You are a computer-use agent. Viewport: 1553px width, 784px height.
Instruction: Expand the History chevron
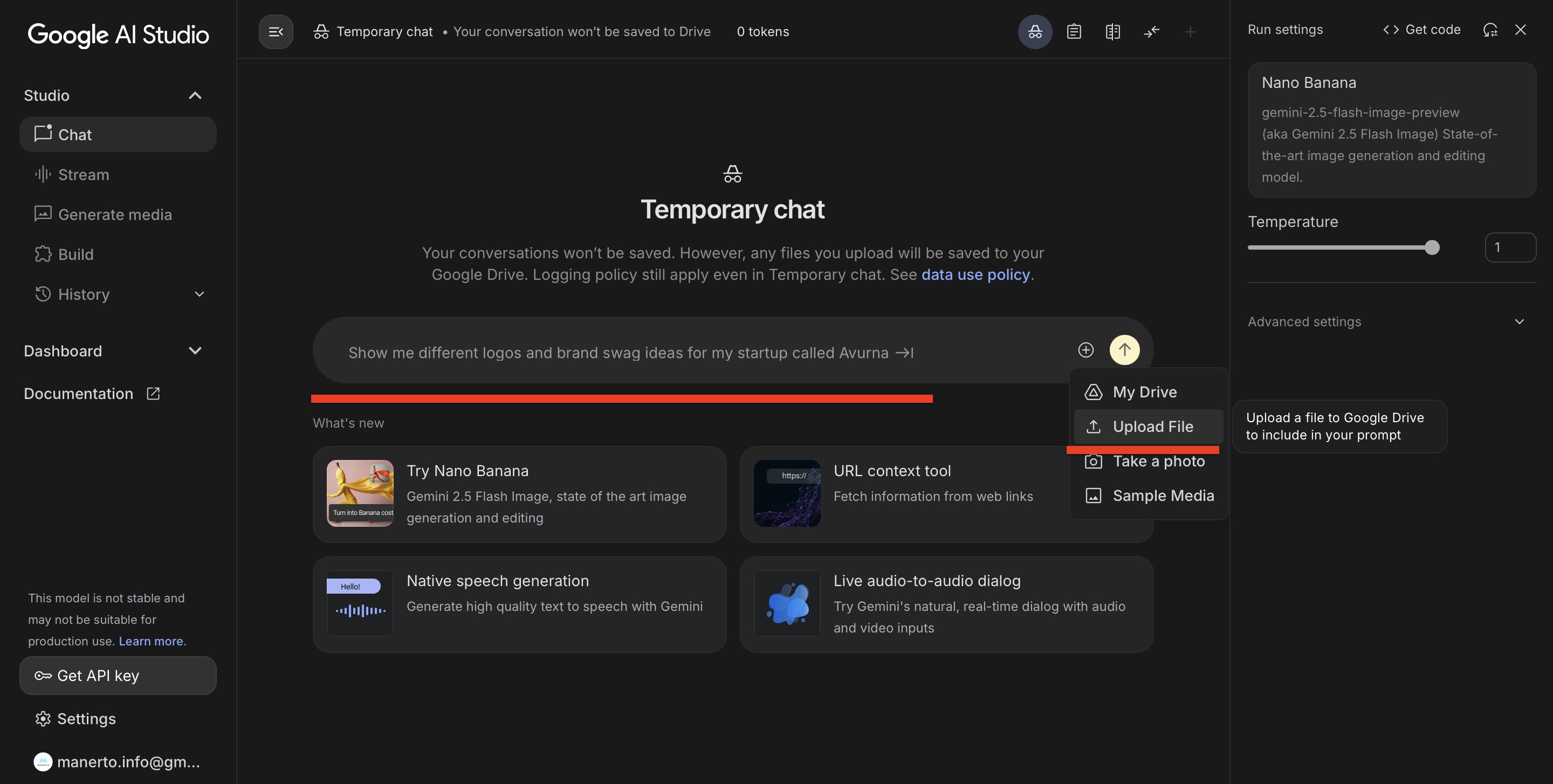coord(200,294)
